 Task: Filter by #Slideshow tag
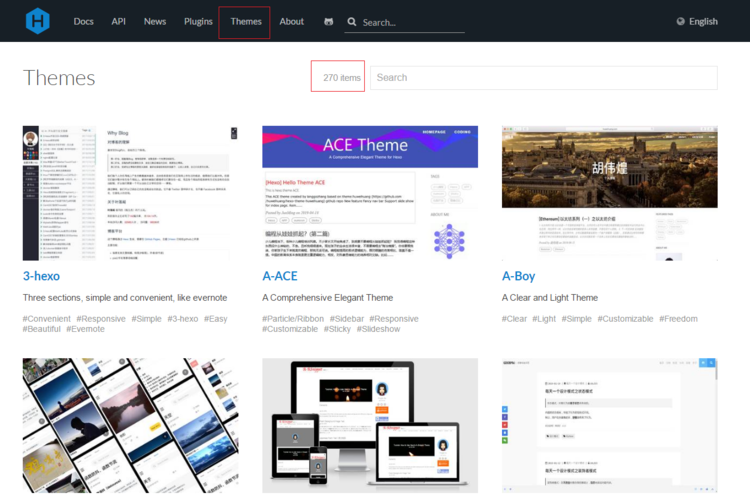(378, 329)
